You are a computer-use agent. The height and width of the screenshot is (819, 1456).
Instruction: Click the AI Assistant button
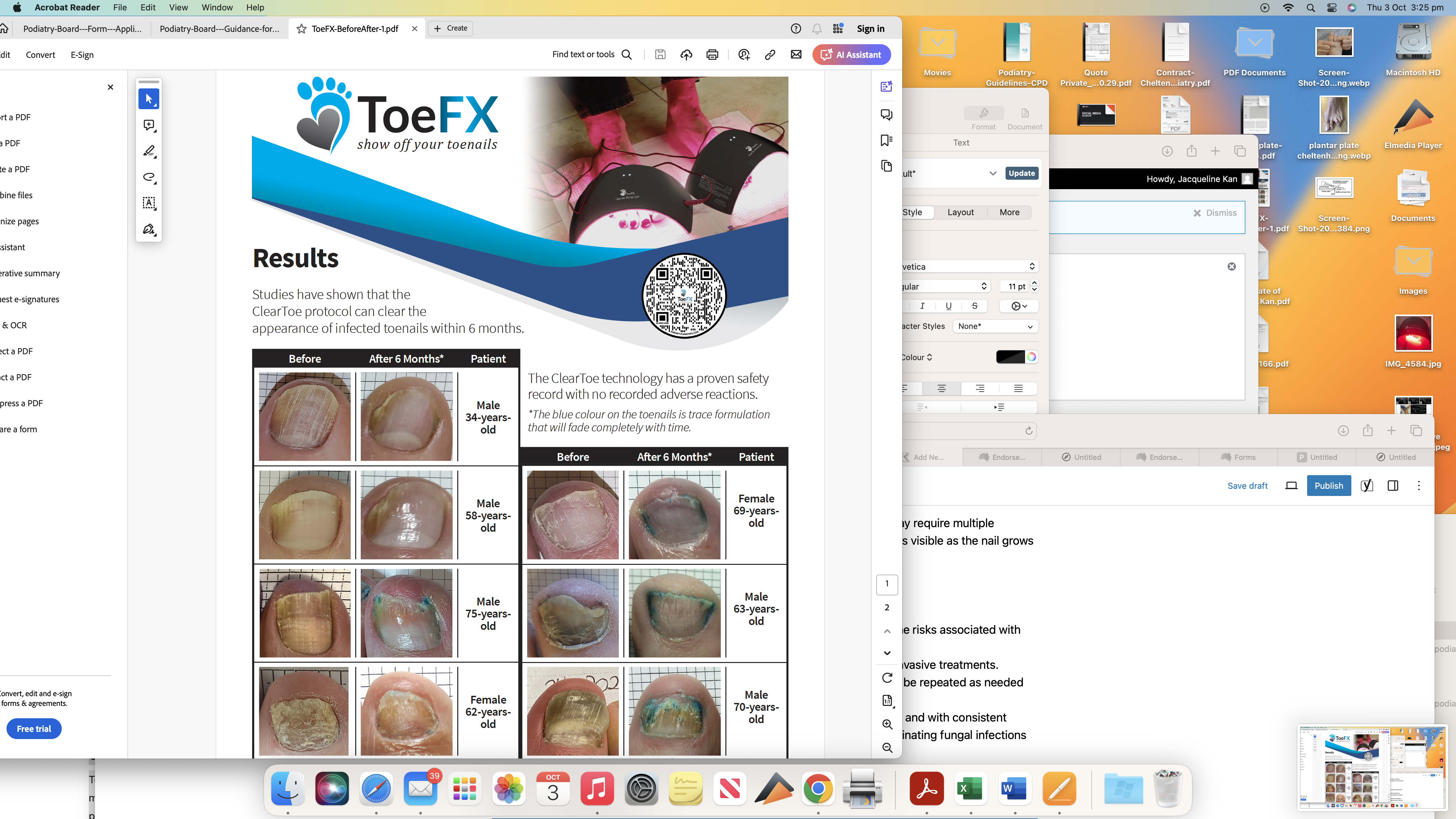[x=851, y=55]
